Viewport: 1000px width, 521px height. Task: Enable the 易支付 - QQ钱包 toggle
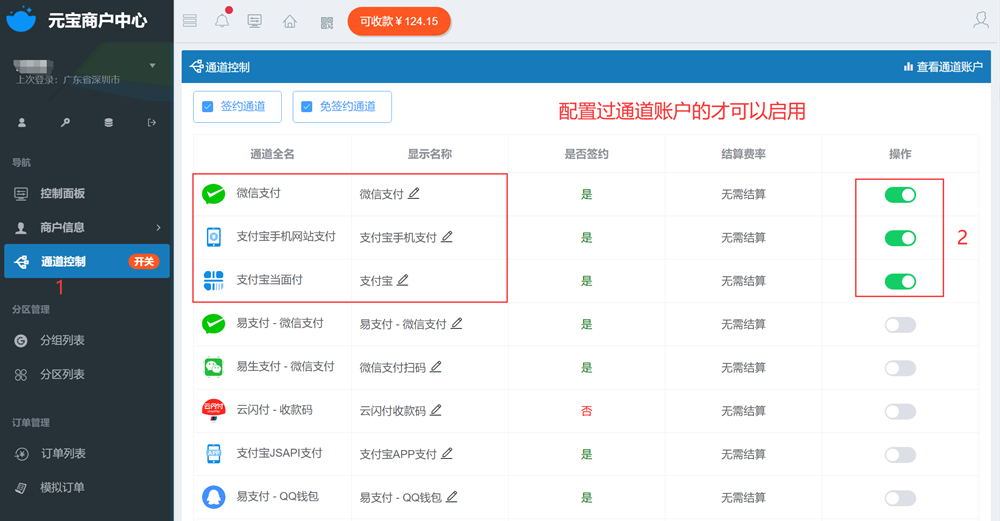click(900, 498)
